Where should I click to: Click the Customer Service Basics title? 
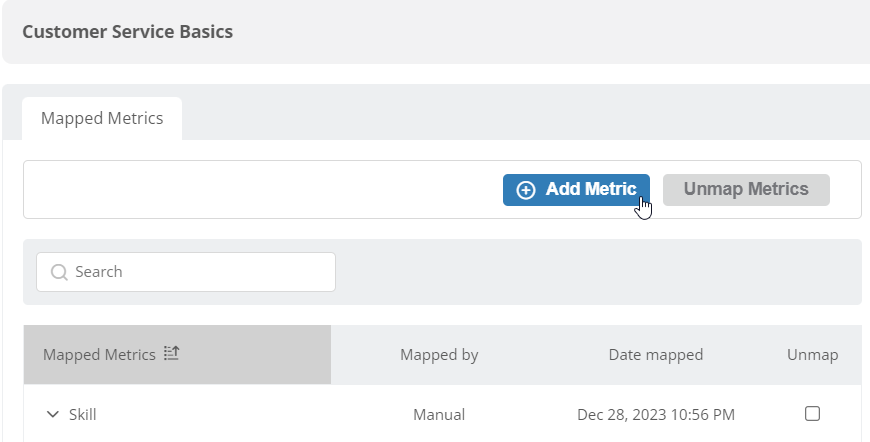click(128, 32)
